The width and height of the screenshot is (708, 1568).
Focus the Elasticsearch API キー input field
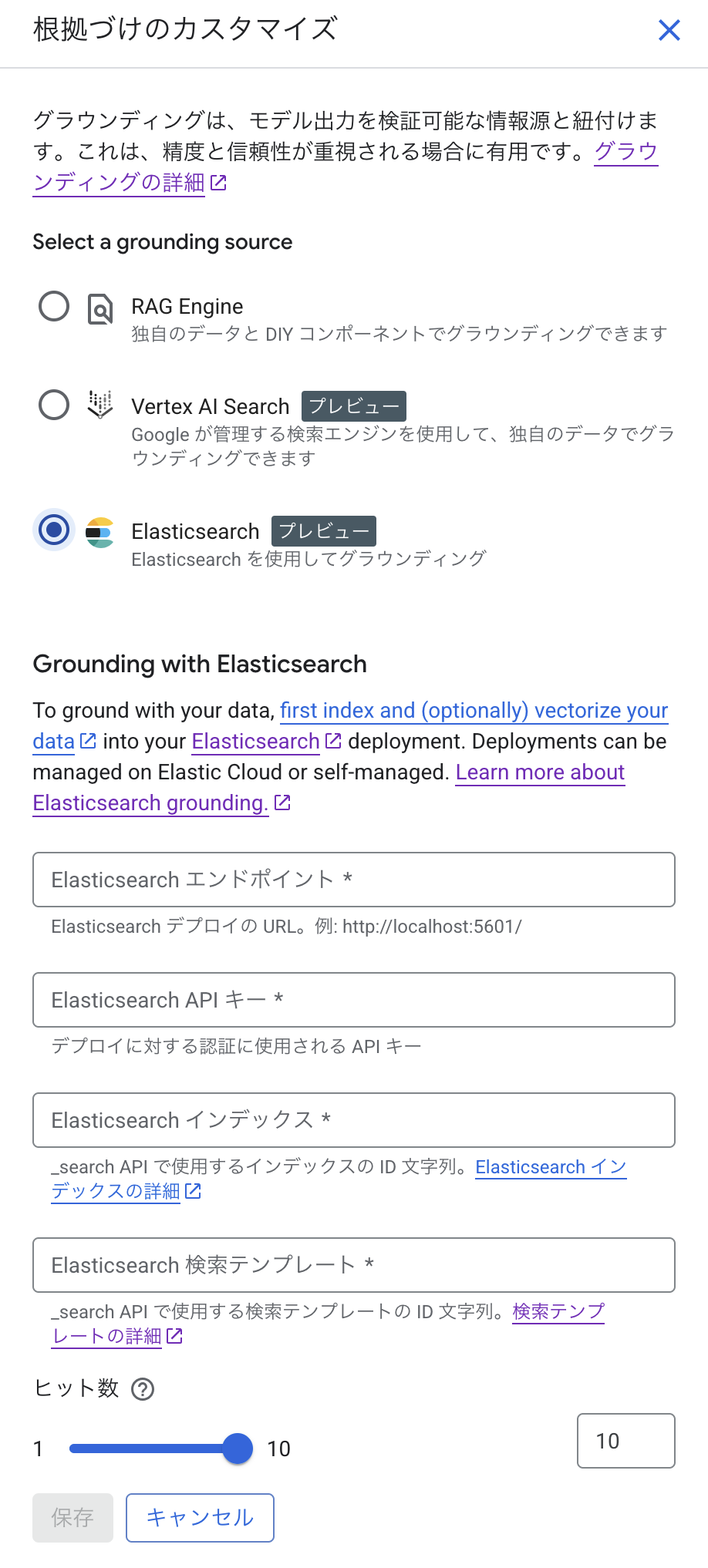pyautogui.click(x=354, y=1000)
